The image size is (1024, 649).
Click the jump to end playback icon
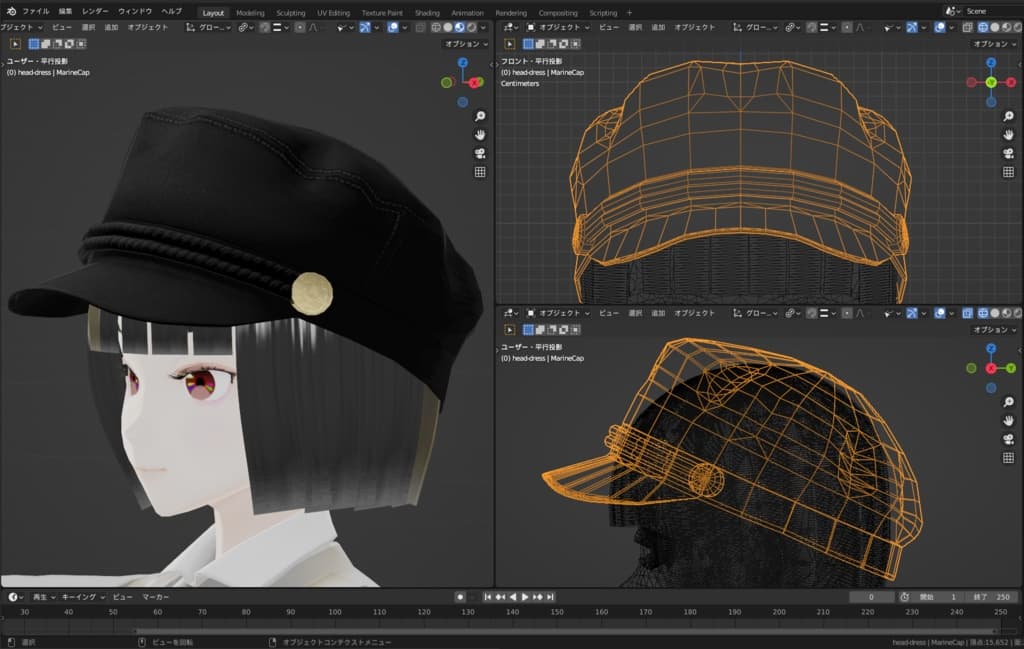point(550,597)
